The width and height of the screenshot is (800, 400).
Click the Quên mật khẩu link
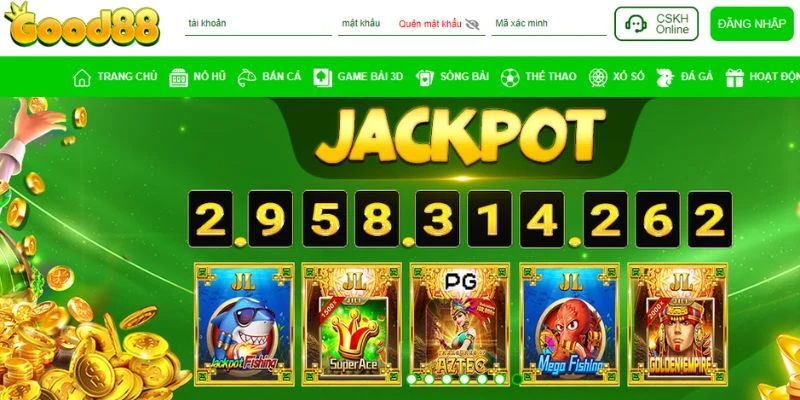pyautogui.click(x=430, y=23)
